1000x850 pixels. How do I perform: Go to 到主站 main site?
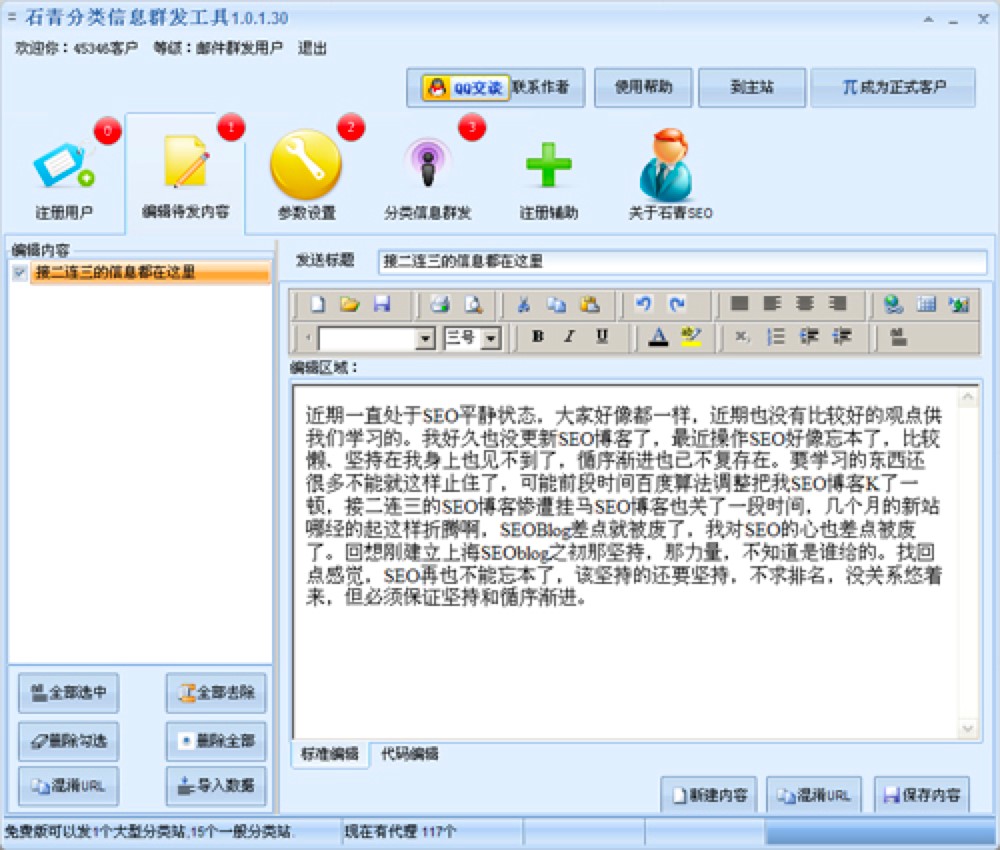752,87
